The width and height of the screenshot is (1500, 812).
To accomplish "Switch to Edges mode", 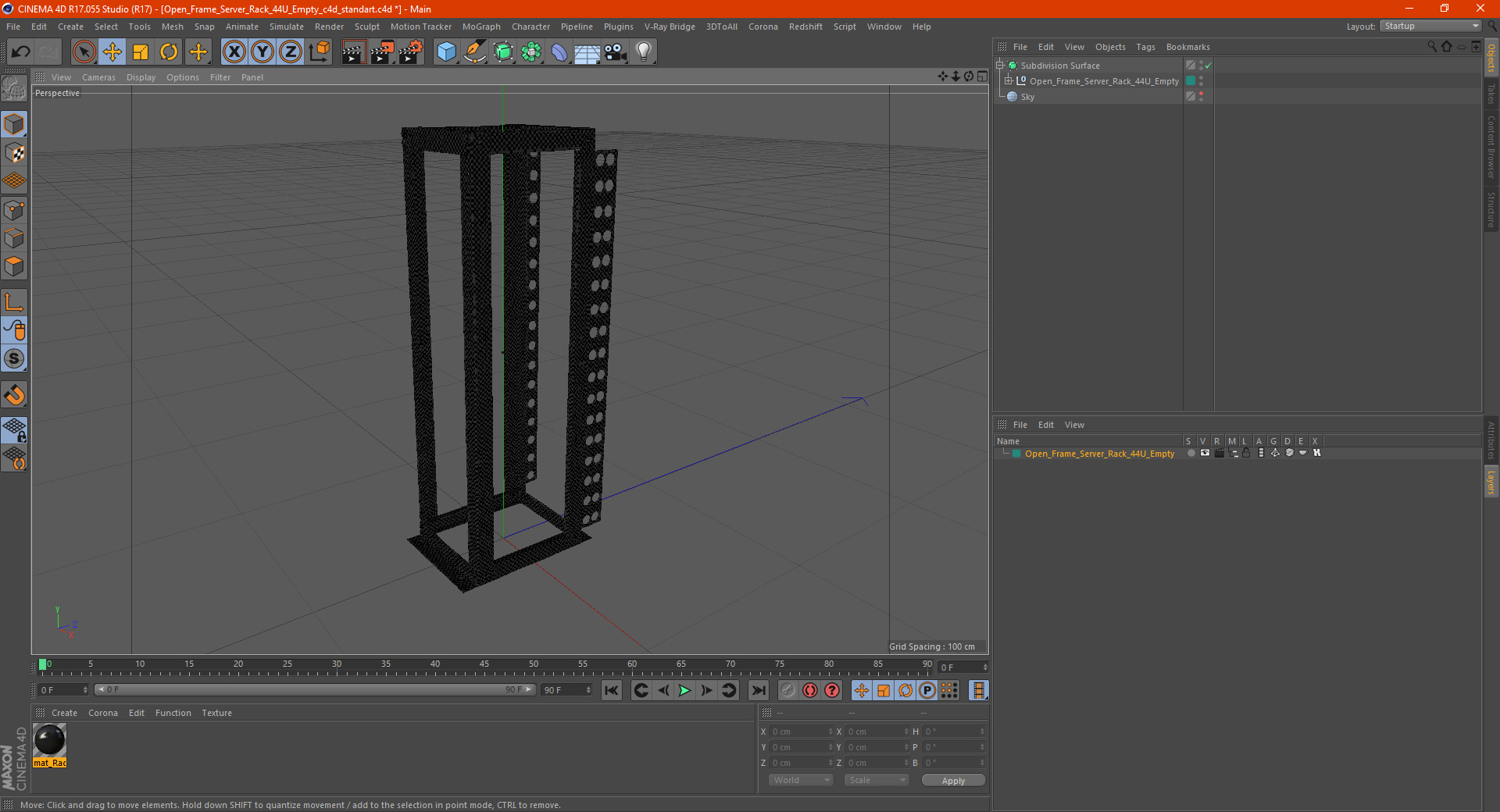I will pos(14,238).
